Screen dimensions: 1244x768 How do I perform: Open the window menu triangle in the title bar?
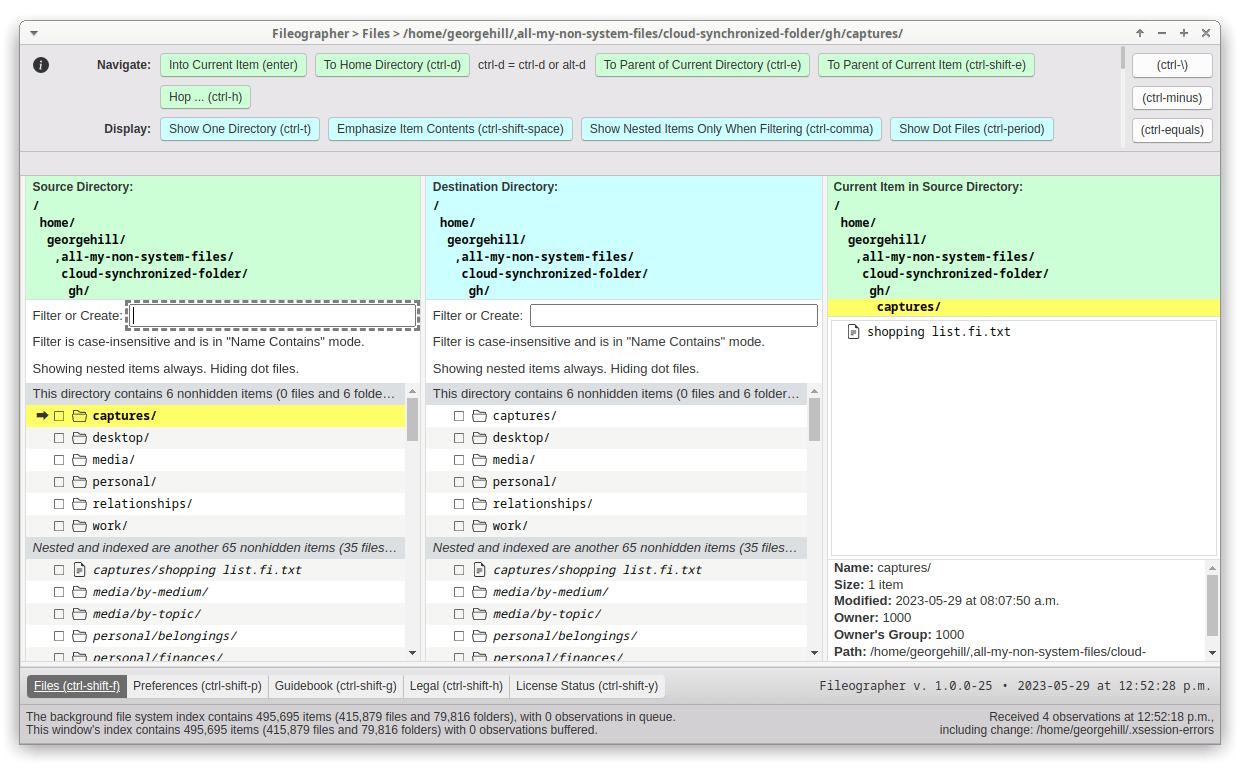coord(34,33)
